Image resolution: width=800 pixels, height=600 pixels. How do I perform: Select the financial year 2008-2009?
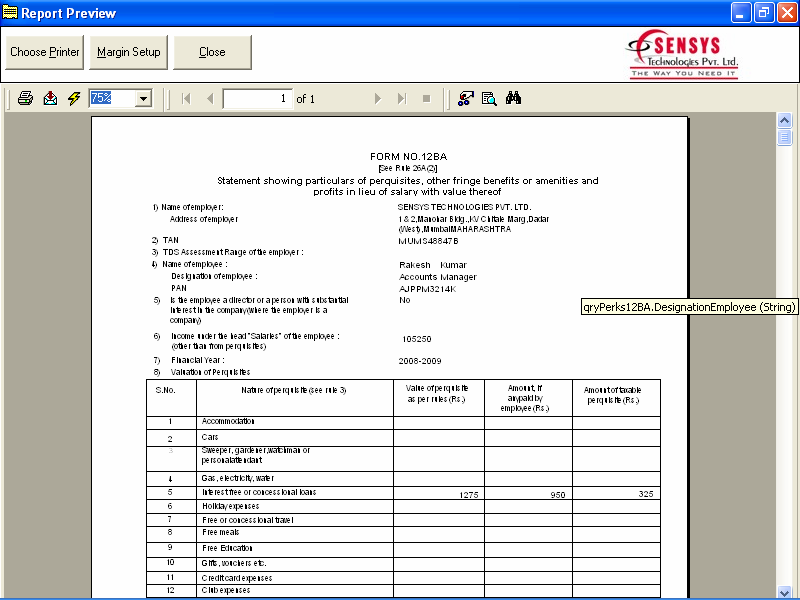420,361
